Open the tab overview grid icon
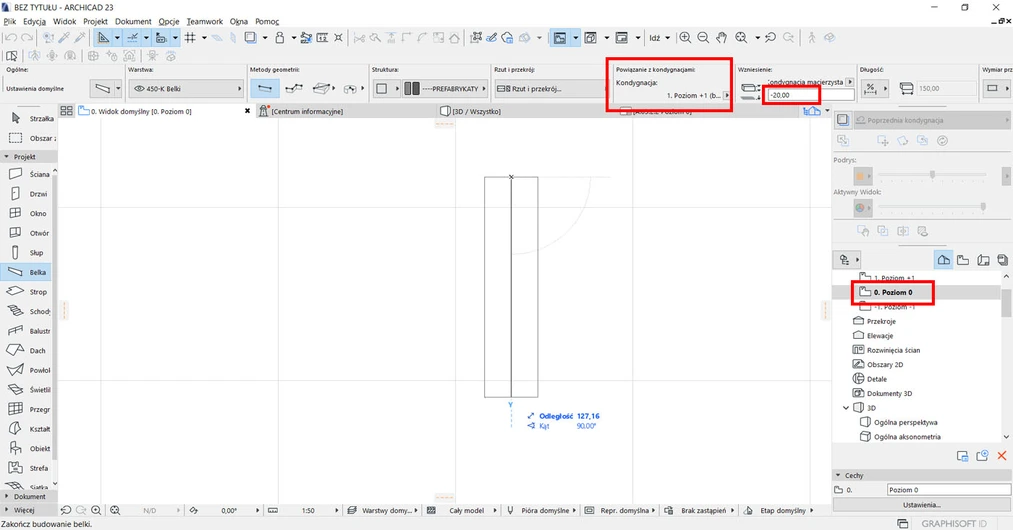The image size is (1013, 530). pyautogui.click(x=66, y=111)
